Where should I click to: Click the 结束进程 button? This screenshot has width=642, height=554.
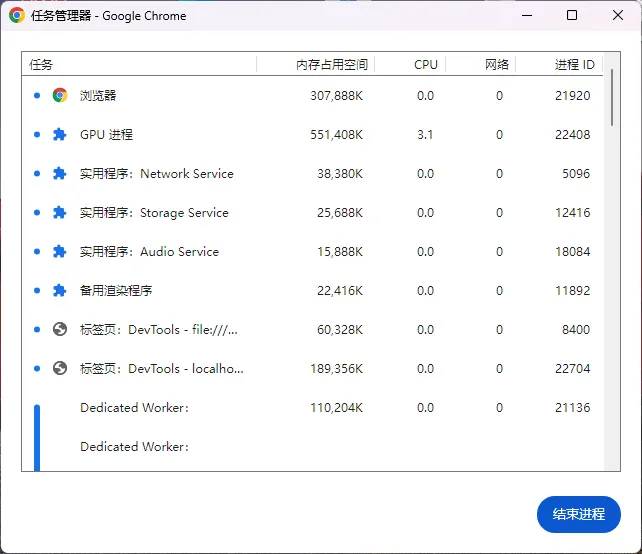coord(579,514)
